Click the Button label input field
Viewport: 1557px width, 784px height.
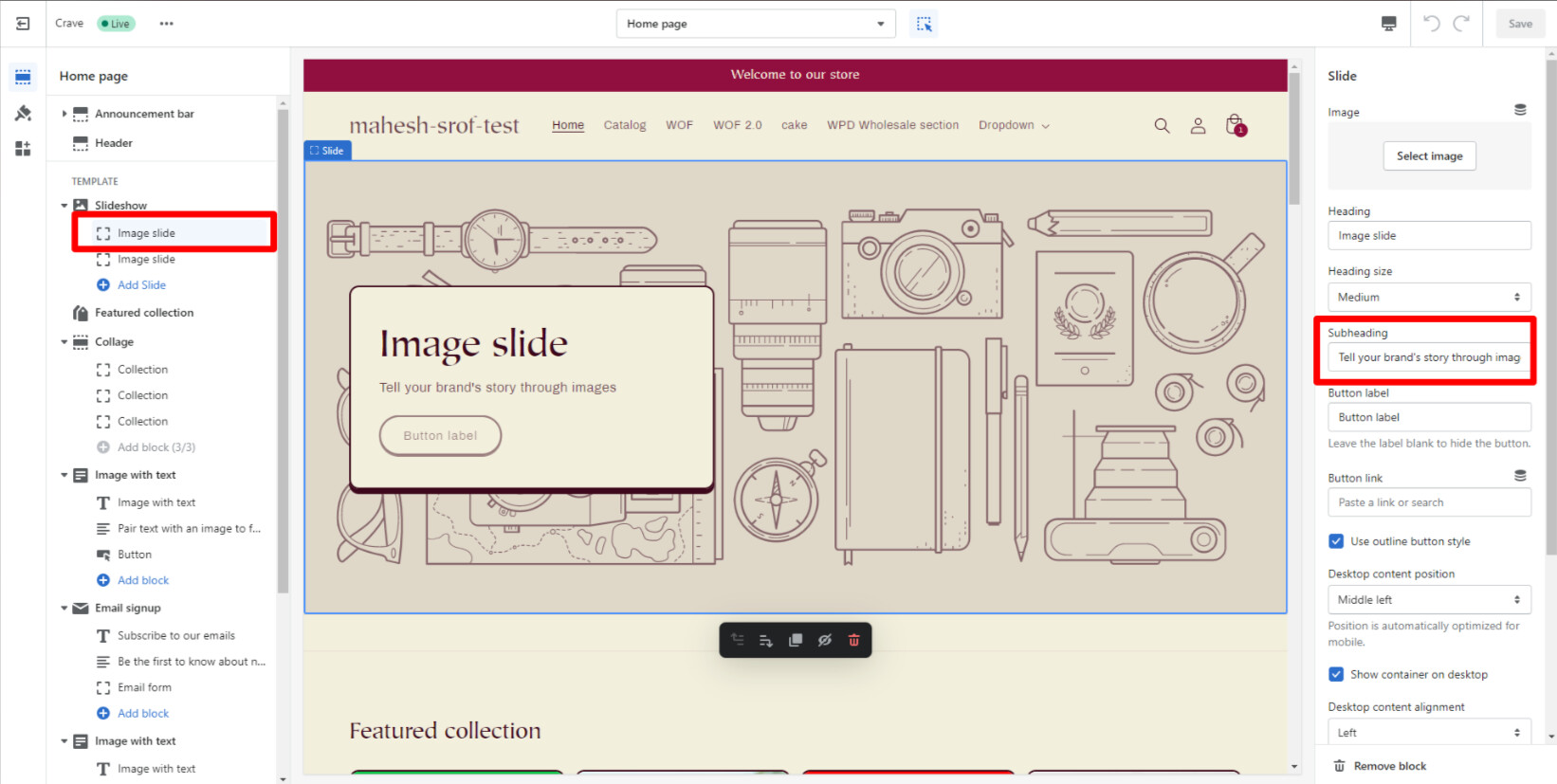[1429, 417]
